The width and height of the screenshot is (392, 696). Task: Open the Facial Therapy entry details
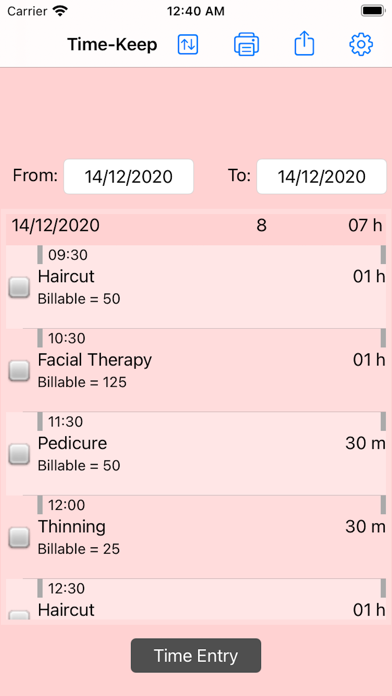point(196,370)
